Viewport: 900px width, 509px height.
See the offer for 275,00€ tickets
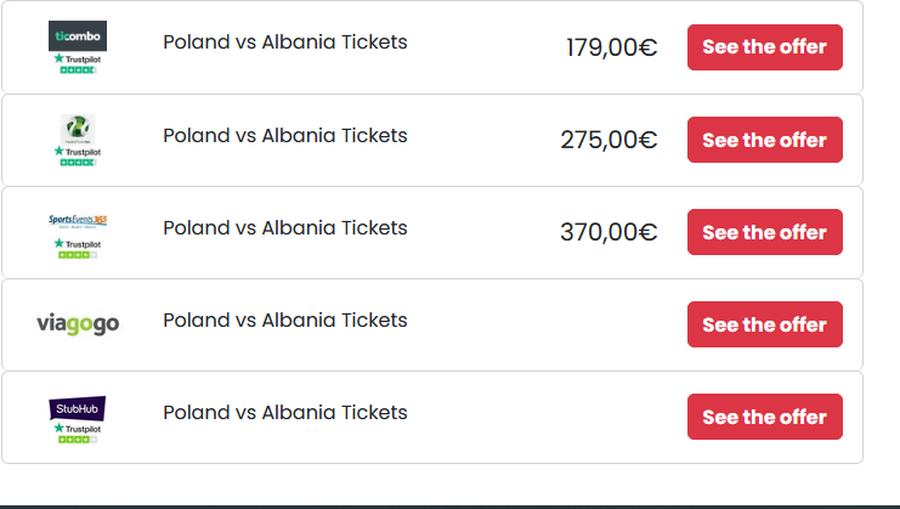(x=764, y=140)
